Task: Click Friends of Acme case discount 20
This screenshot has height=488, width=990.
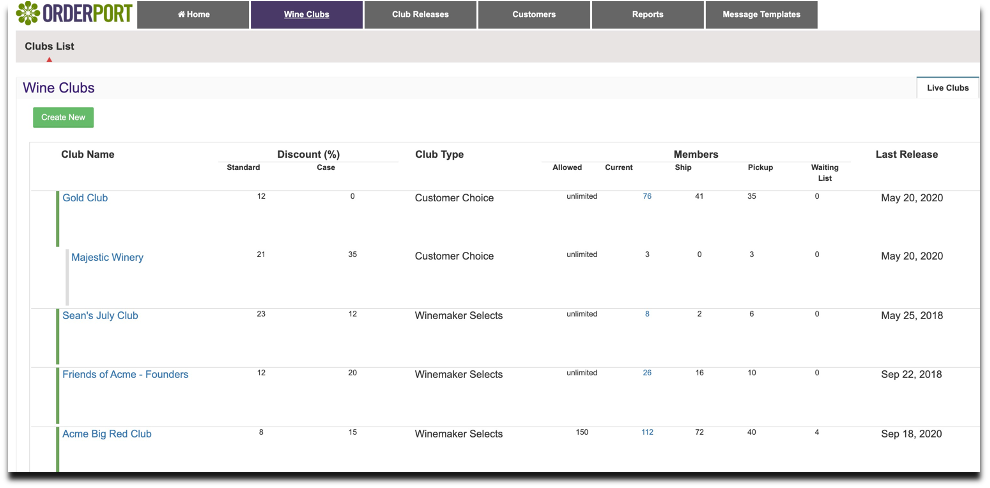Action: point(352,372)
